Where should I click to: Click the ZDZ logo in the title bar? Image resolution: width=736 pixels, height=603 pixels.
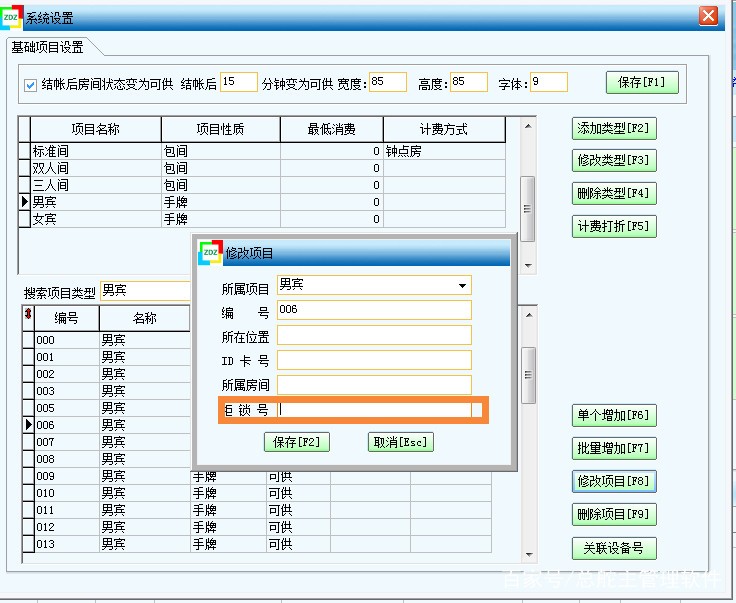tap(12, 16)
